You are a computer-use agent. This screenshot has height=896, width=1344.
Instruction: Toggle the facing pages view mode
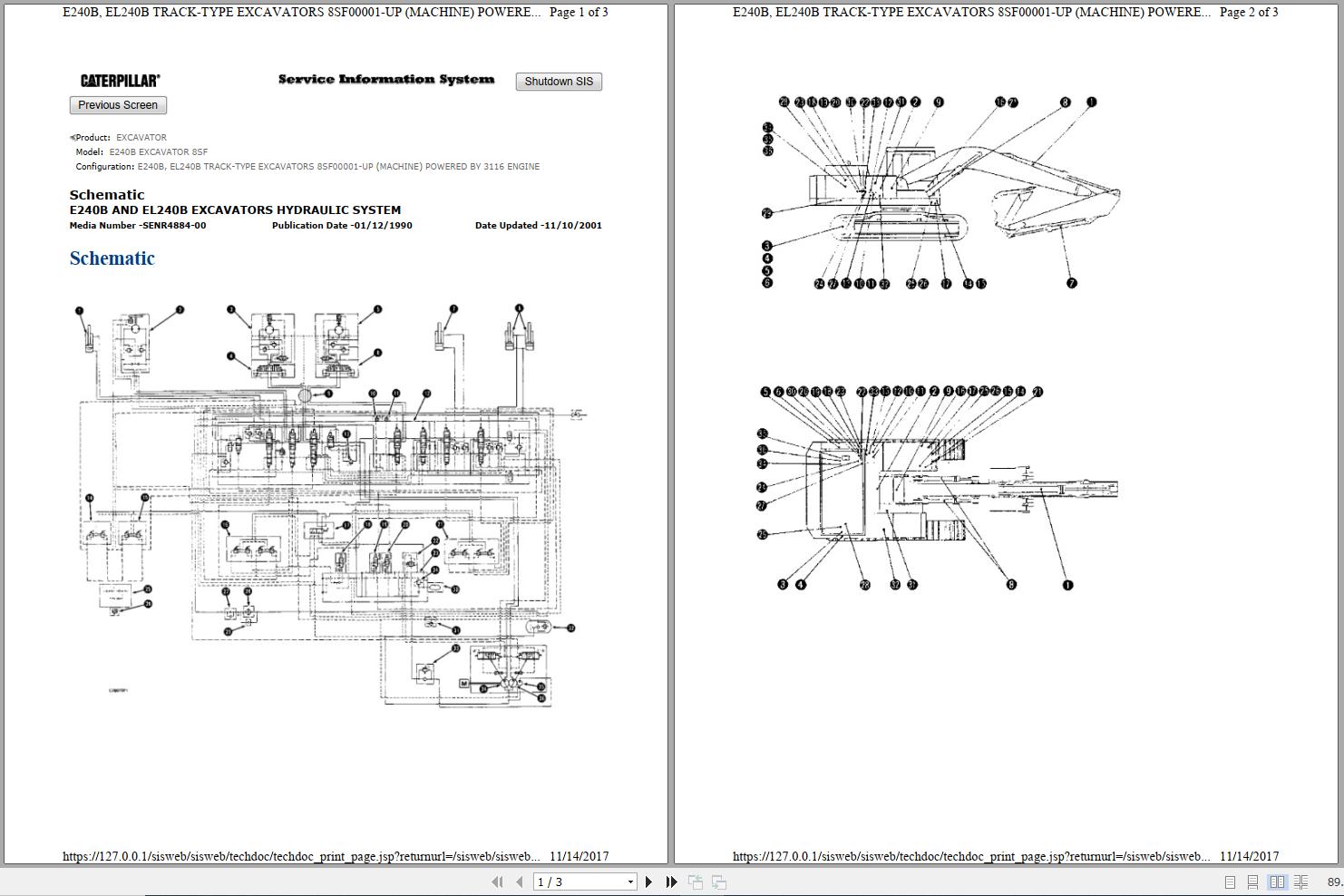pyautogui.click(x=1277, y=881)
